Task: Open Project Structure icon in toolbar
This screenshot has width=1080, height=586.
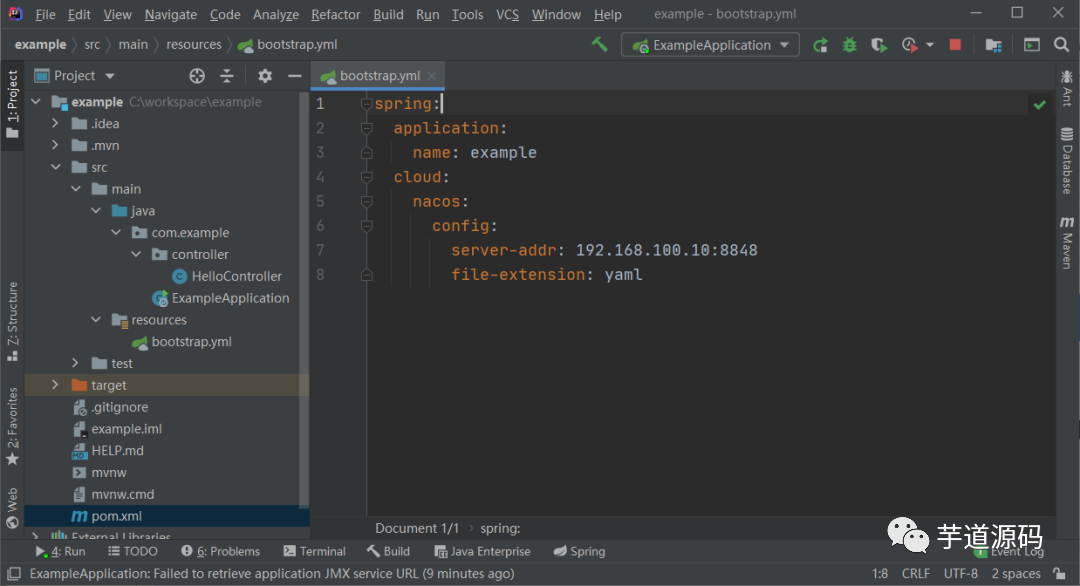Action: coord(993,45)
